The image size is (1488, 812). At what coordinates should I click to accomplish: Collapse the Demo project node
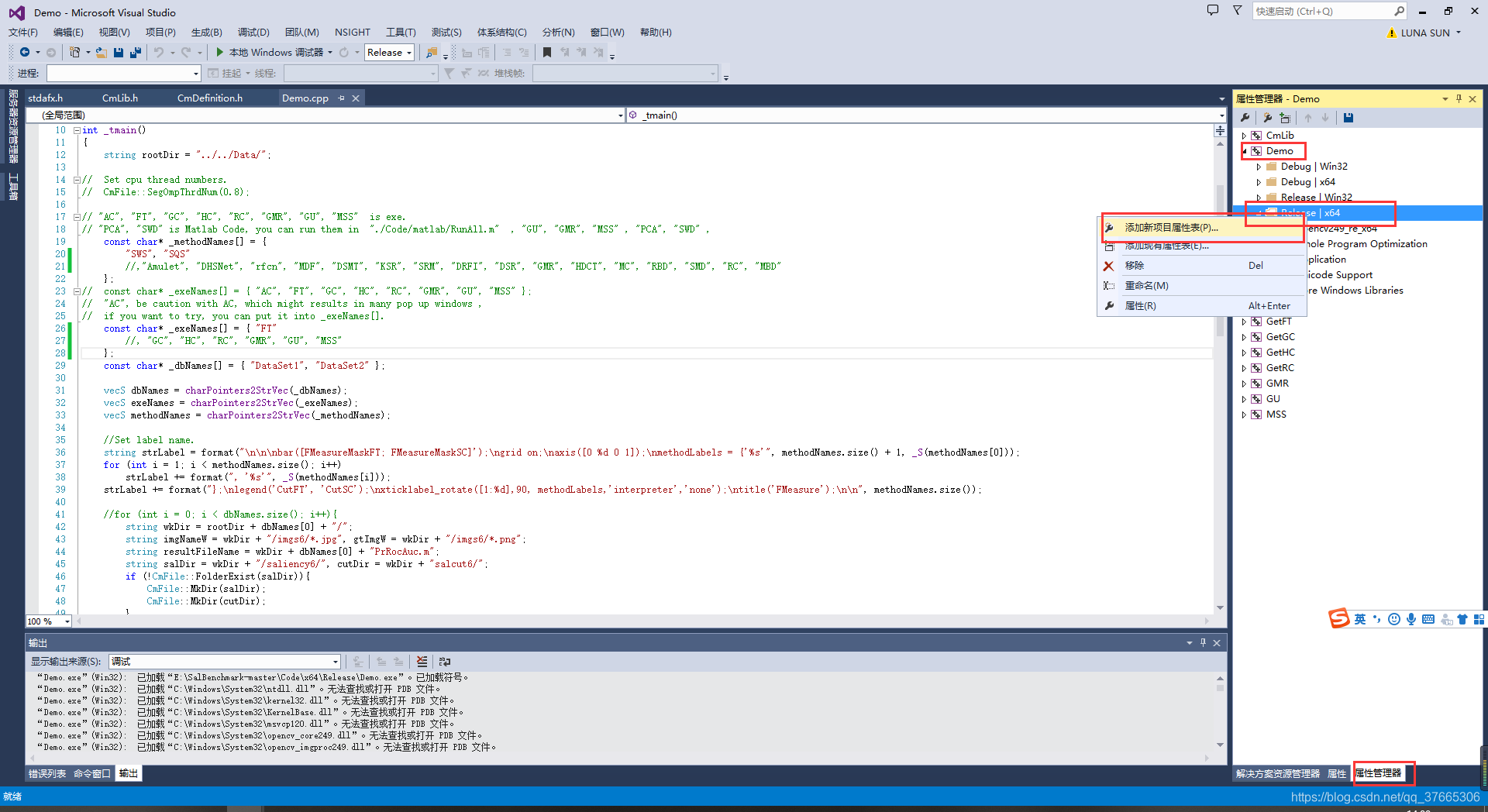coord(1245,151)
